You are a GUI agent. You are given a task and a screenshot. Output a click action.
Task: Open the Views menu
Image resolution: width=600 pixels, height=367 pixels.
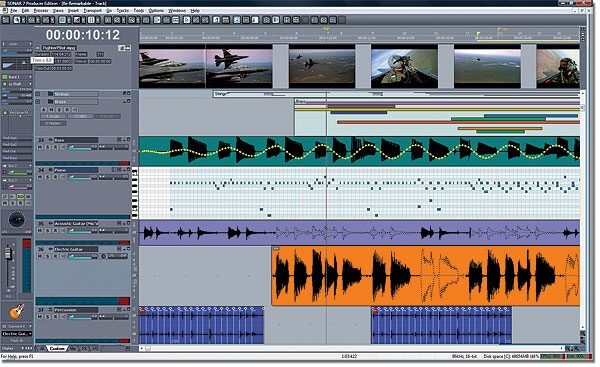[x=58, y=11]
